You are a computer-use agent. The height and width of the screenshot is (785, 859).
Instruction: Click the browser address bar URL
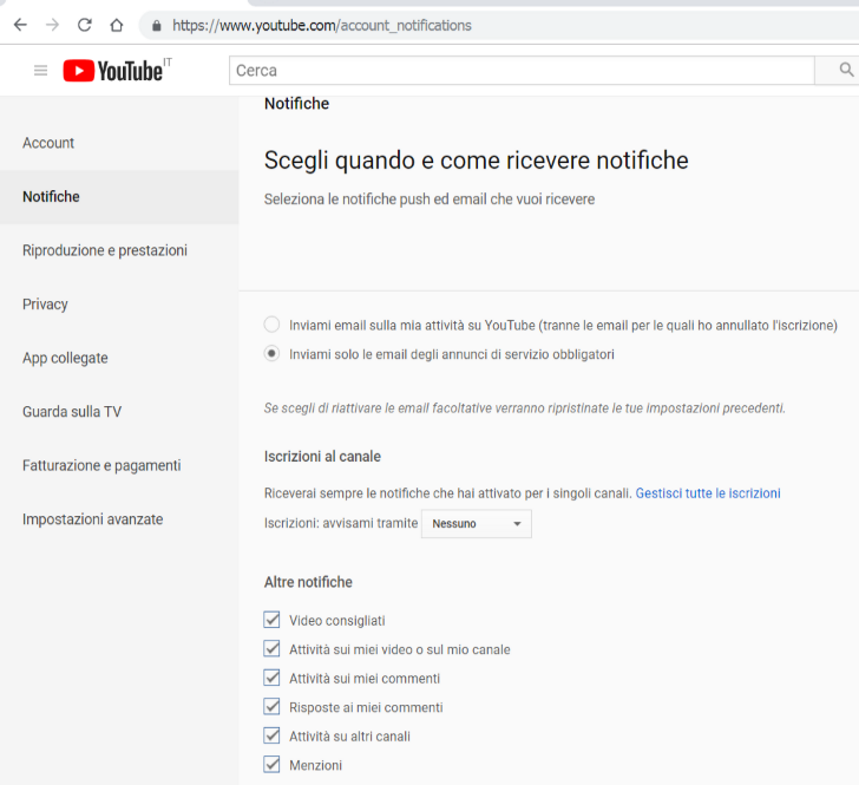(x=322, y=26)
